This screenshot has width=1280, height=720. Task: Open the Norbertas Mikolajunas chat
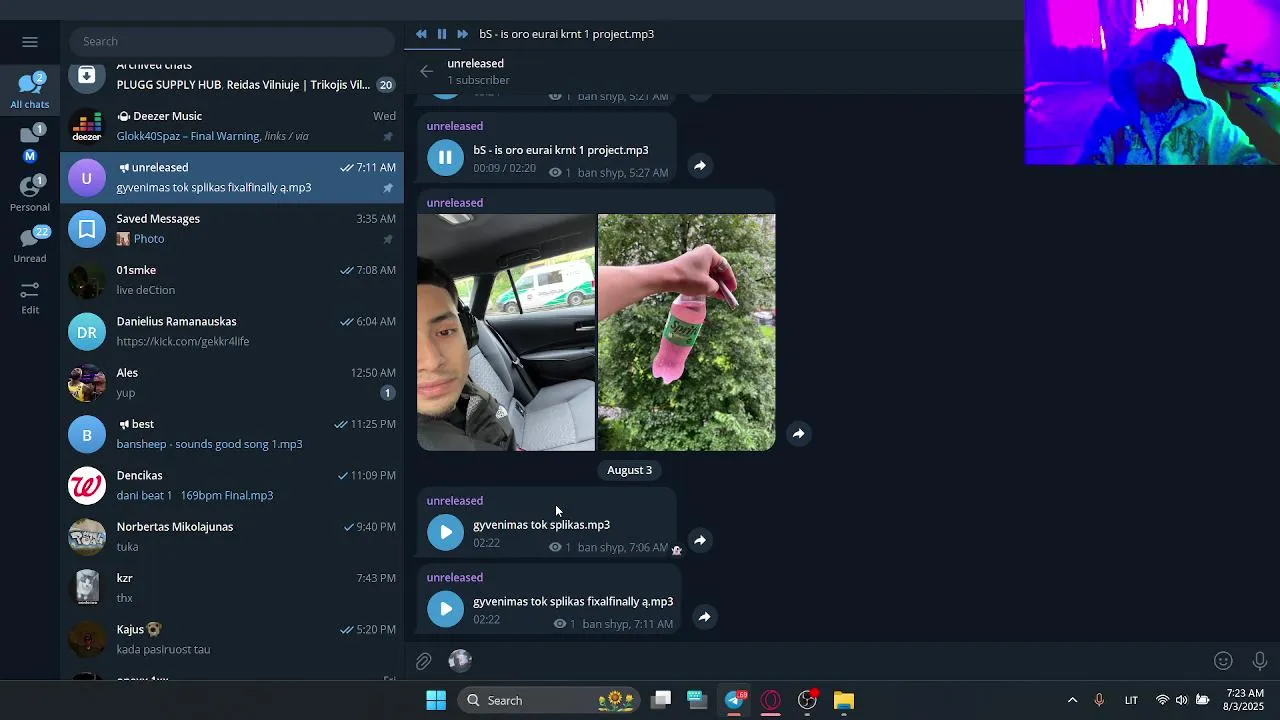tap(232, 537)
